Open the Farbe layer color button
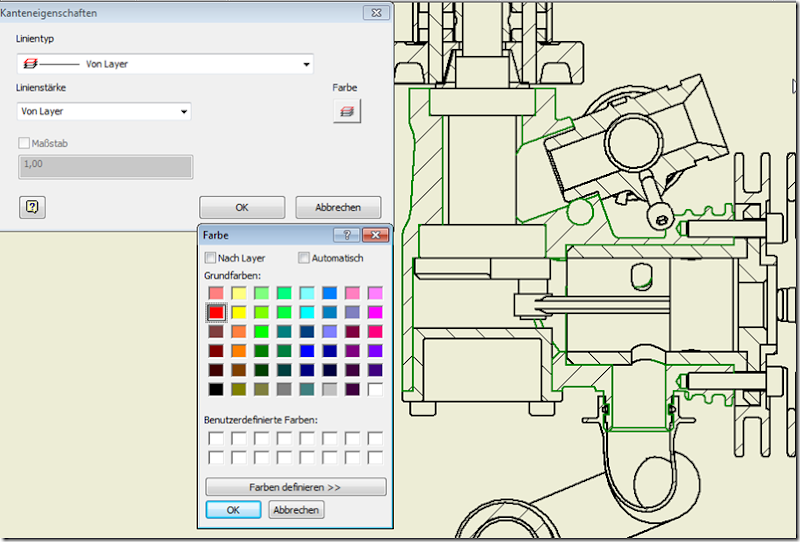Screen dimensions: 800x542 pos(347,111)
